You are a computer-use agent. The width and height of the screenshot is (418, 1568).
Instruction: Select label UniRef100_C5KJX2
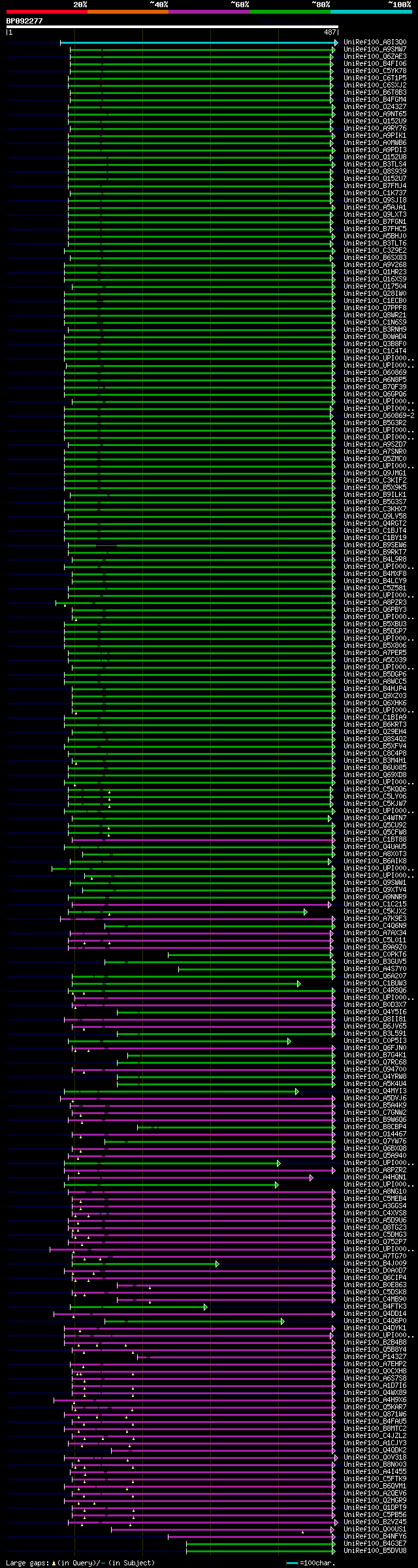tap(375, 912)
